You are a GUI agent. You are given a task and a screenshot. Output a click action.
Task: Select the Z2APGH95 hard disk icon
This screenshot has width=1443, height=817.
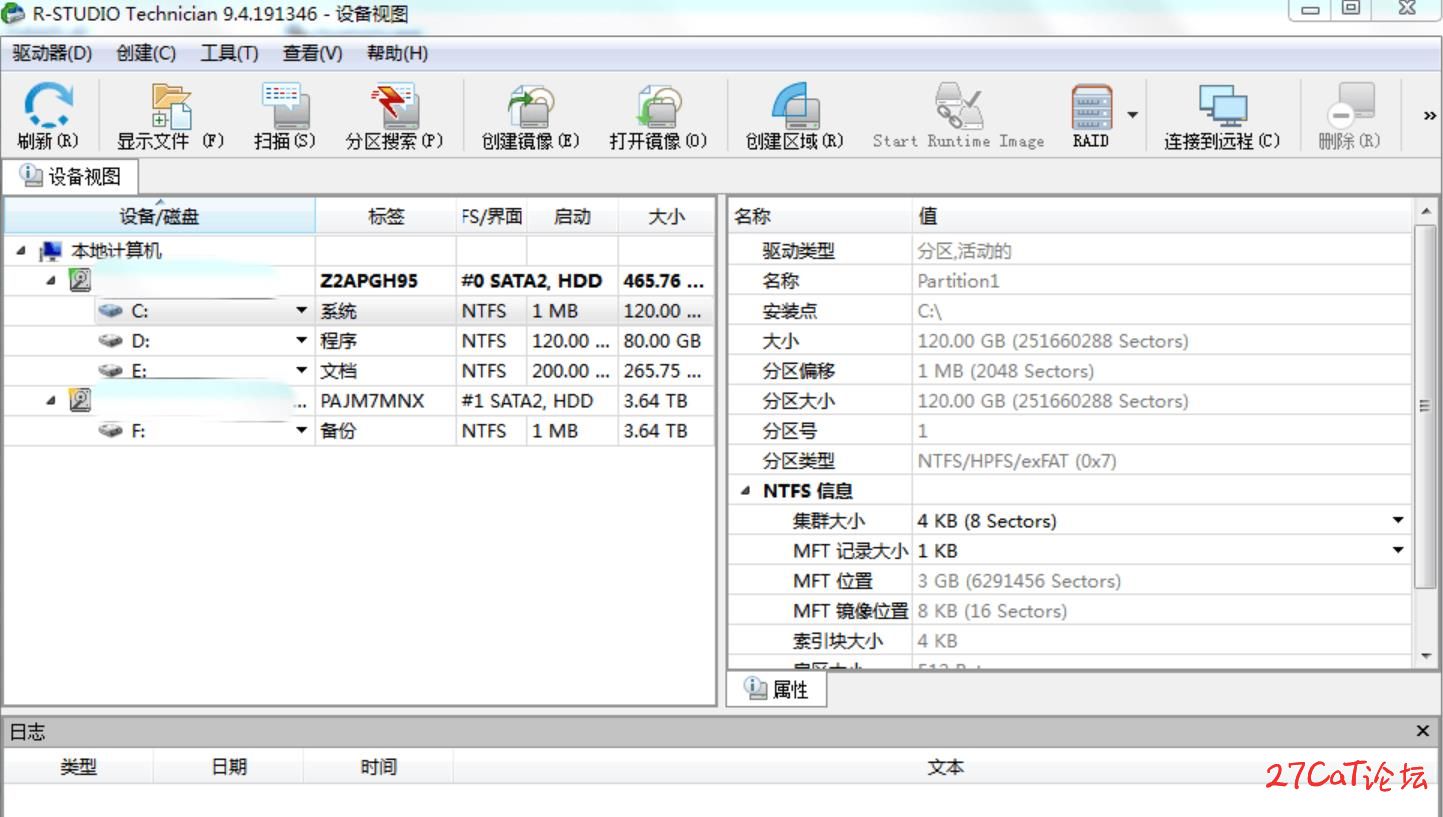80,281
